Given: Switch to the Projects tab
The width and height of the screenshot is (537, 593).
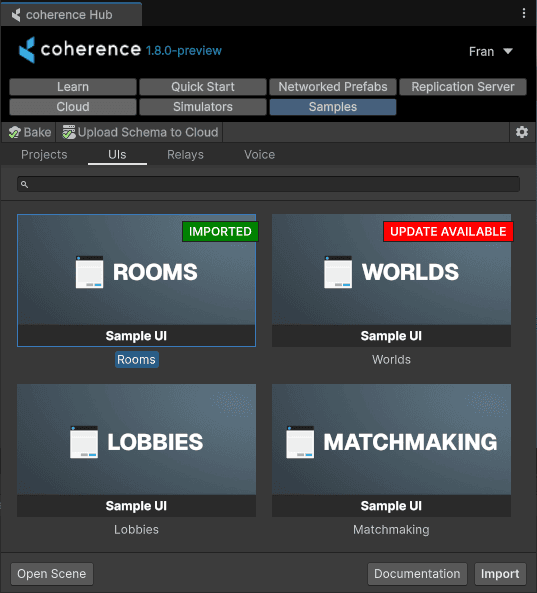Looking at the screenshot, I should point(44,154).
